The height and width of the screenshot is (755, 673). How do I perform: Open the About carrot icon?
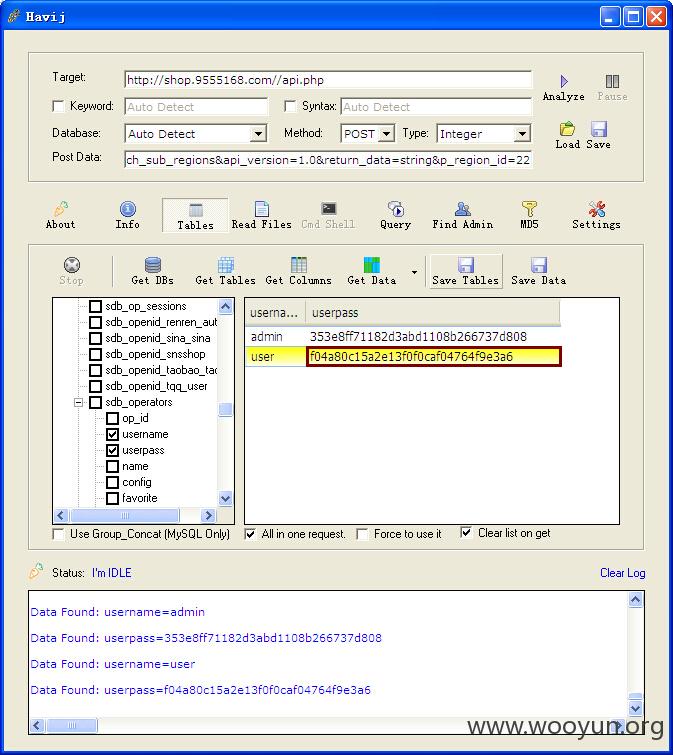click(x=61, y=209)
